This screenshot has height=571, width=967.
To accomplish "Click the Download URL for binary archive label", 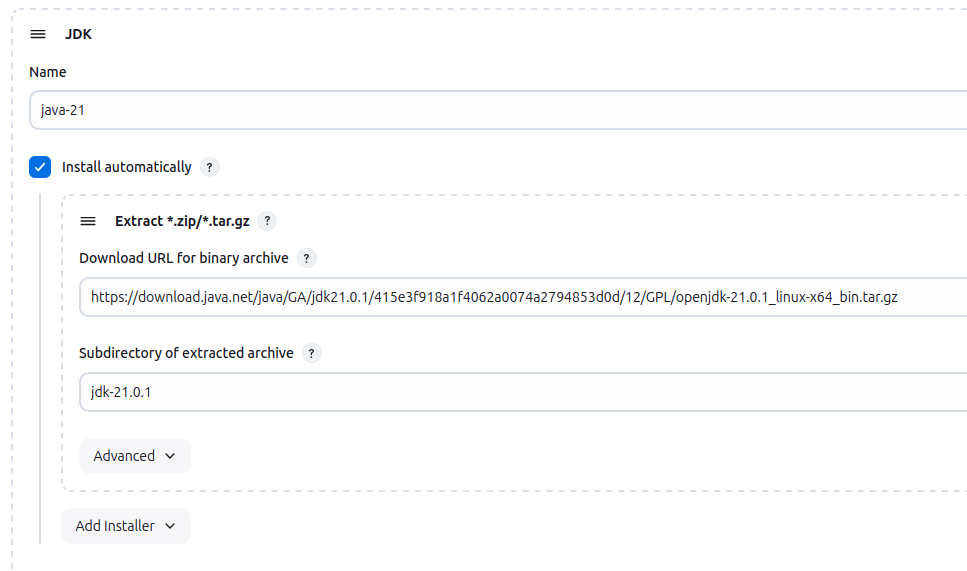I will (184, 258).
